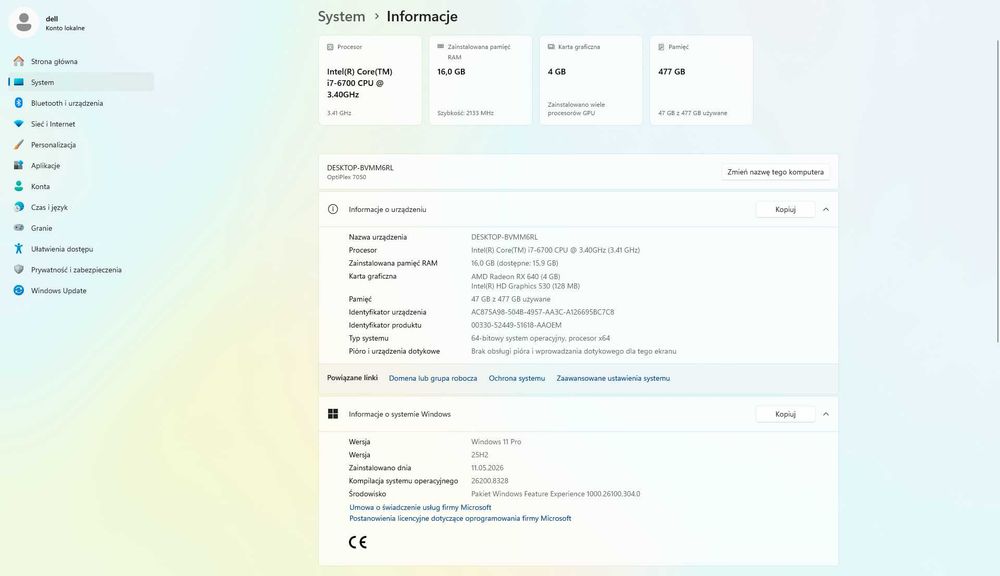1000x576 pixels.
Task: Click the page vertical scrollbar
Action: click(997, 191)
